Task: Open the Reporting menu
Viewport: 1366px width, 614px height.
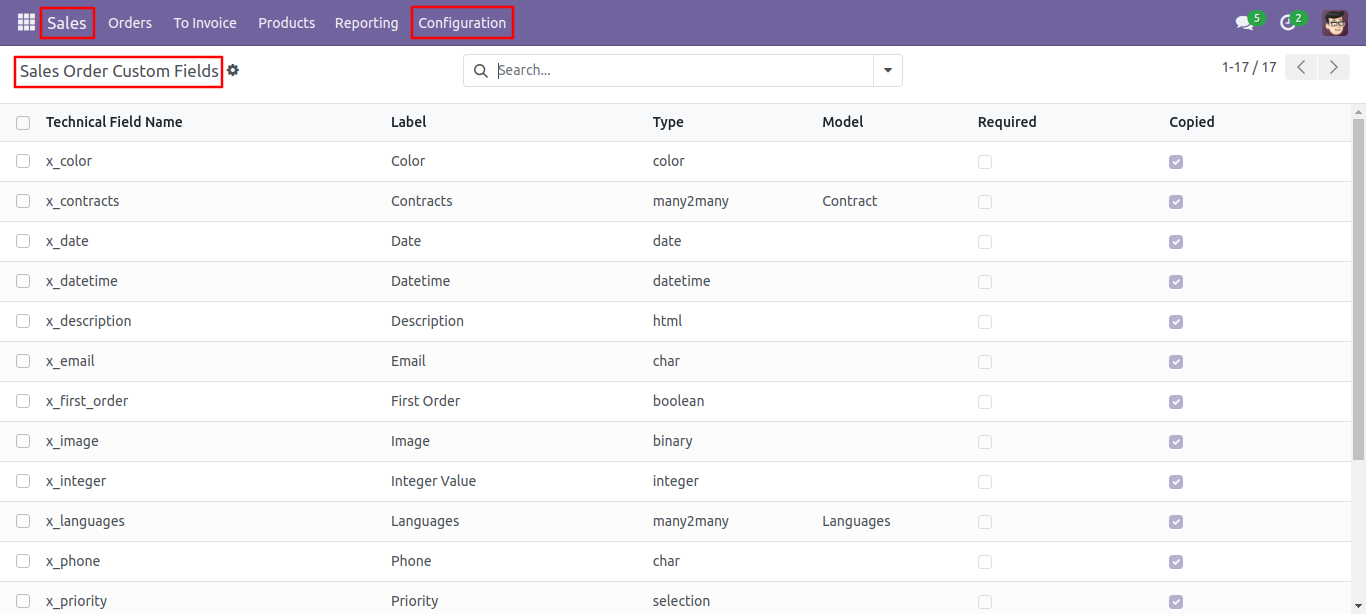Action: [366, 22]
